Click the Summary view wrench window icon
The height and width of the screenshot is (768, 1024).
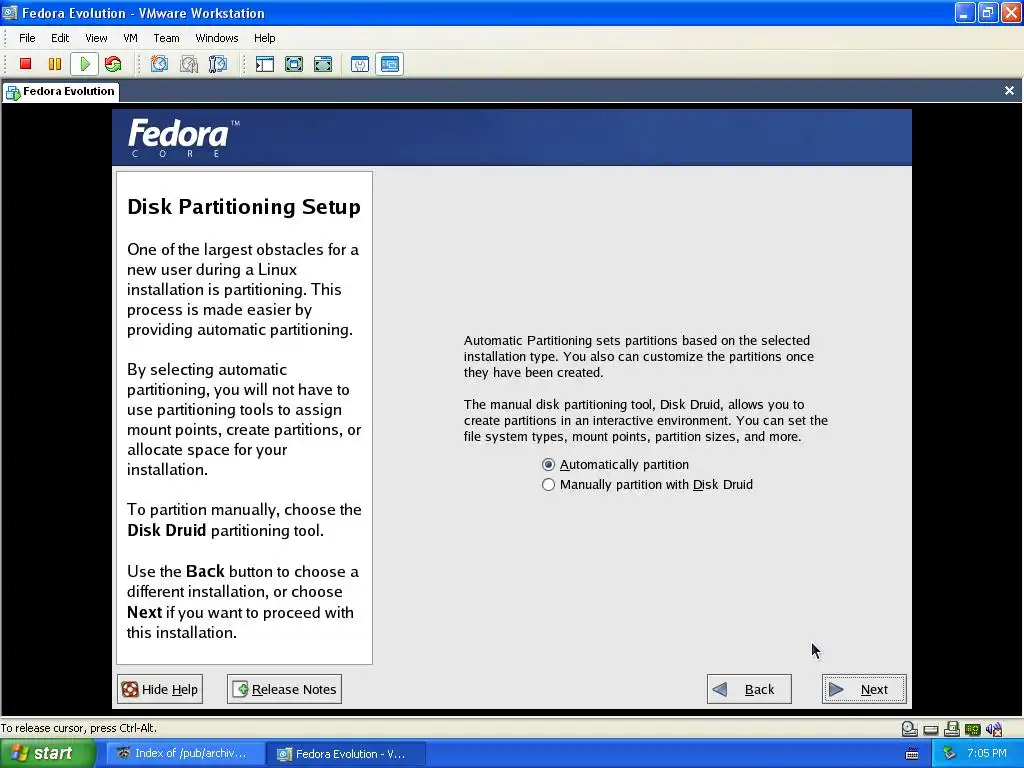pyautogui.click(x=360, y=64)
